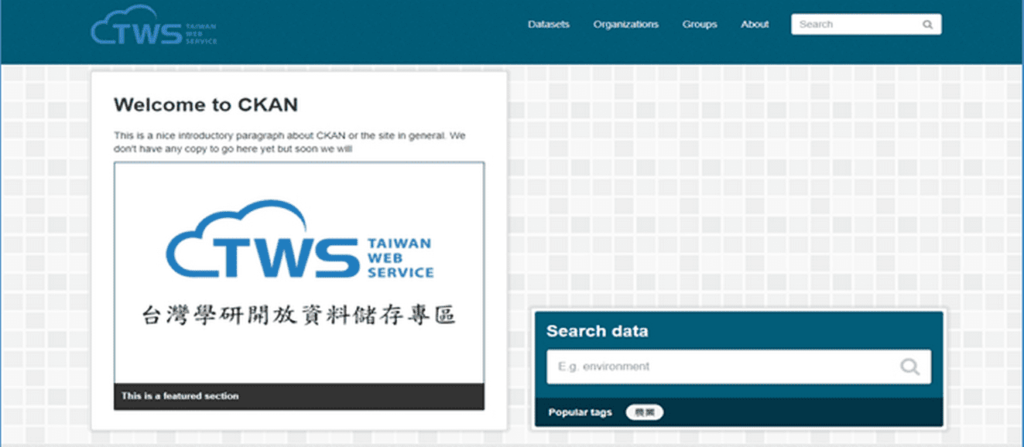The width and height of the screenshot is (1024, 447).
Task: Select About in the top navigation
Action: point(755,25)
